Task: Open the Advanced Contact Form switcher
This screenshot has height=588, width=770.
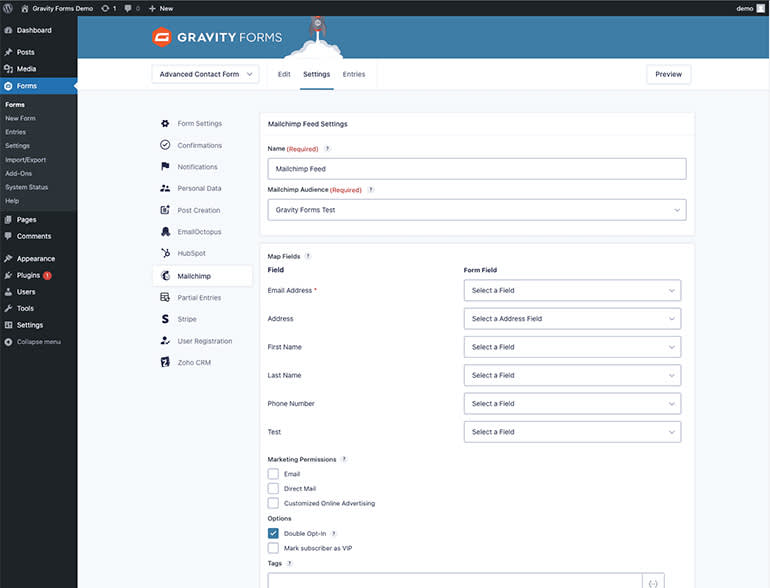Action: point(205,74)
